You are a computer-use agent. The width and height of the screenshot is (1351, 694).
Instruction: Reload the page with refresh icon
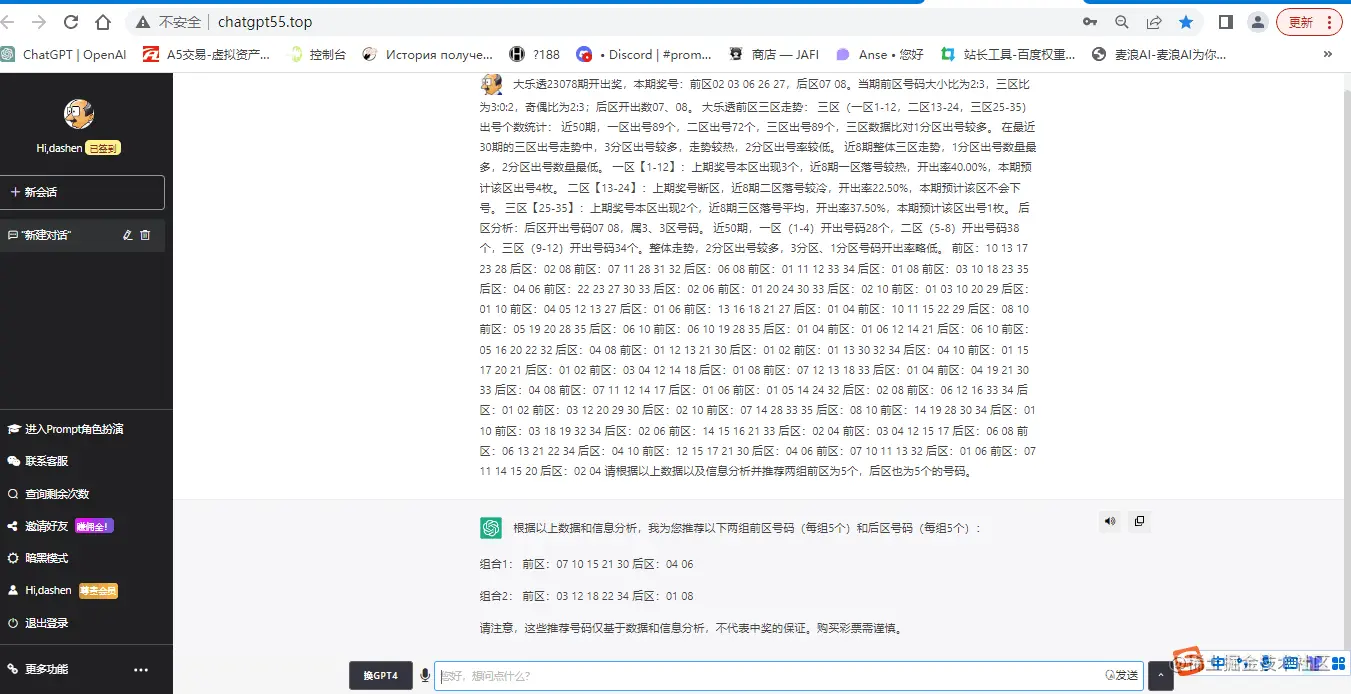pos(71,22)
